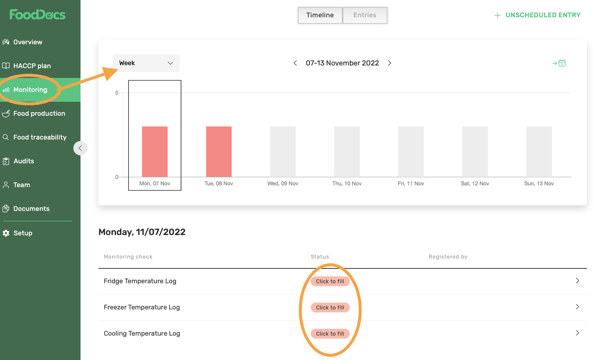Viewport: 600px width, 360px height.
Task: Select the Tue, 08 Nov bar
Action: click(219, 151)
